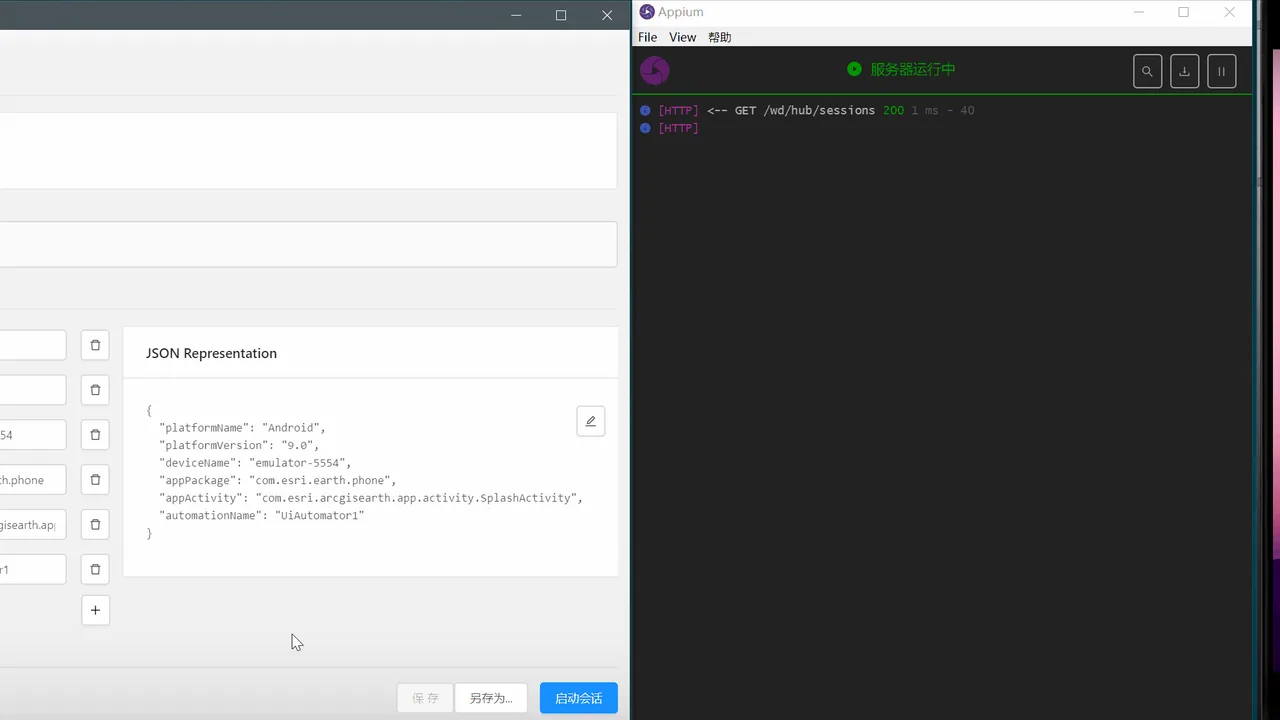
Task: Open the File menu in Appium
Action: (x=647, y=37)
